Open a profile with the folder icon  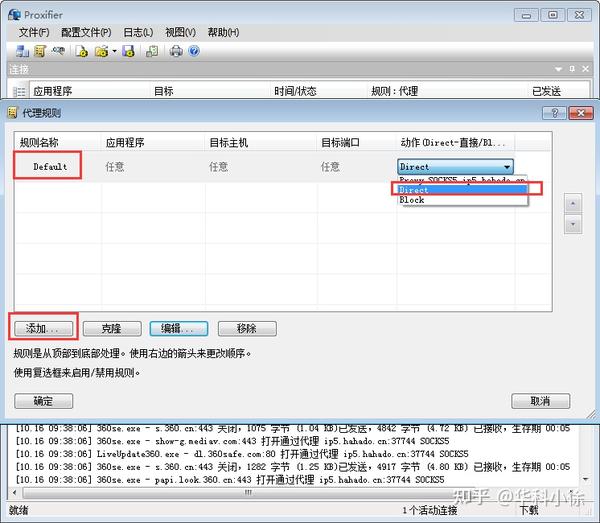101,51
